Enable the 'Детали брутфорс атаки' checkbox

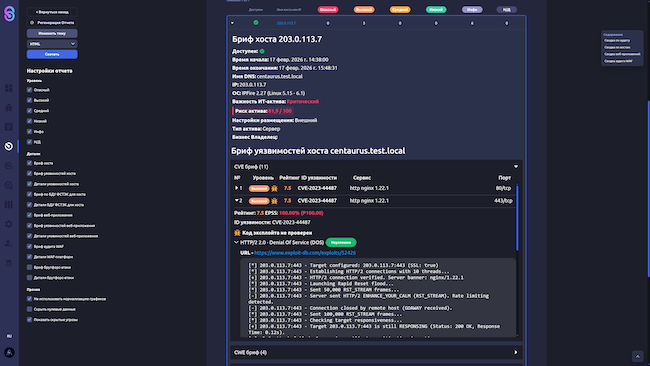tap(29, 278)
